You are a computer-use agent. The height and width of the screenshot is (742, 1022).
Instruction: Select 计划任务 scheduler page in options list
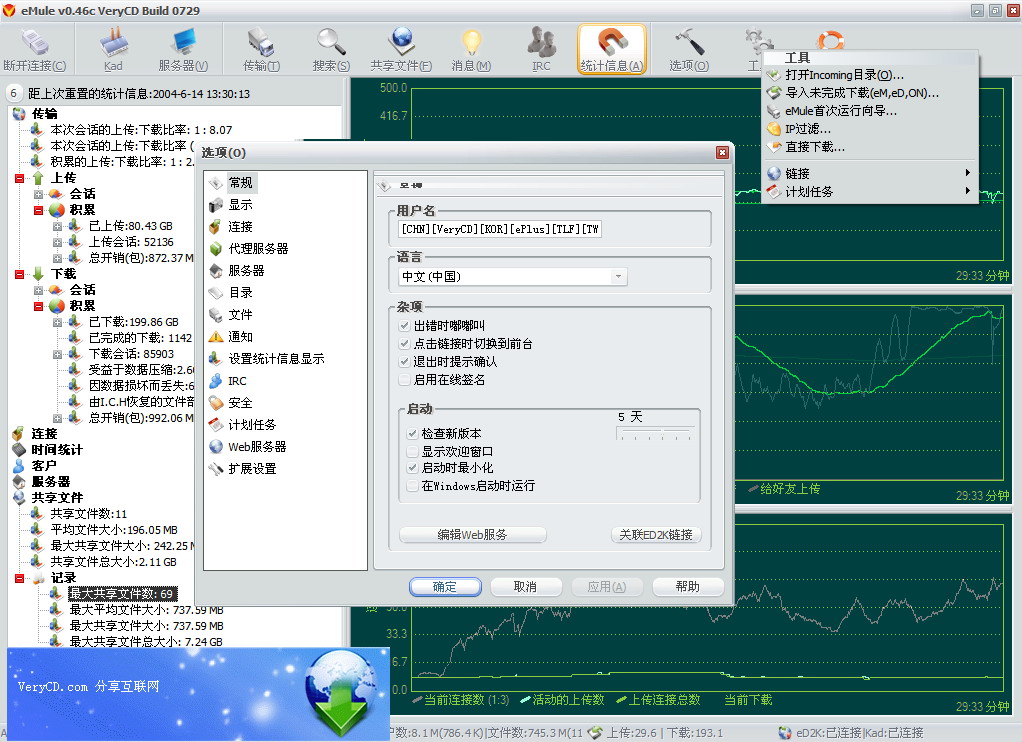(242, 424)
